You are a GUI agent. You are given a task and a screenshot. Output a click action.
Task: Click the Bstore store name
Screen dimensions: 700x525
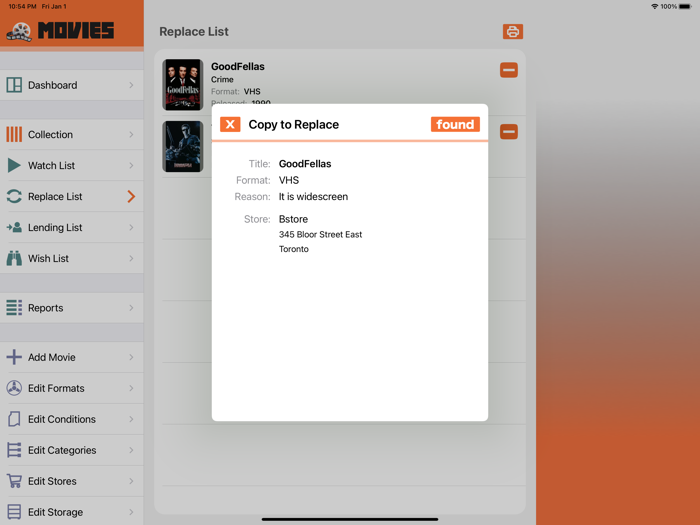coord(293,219)
